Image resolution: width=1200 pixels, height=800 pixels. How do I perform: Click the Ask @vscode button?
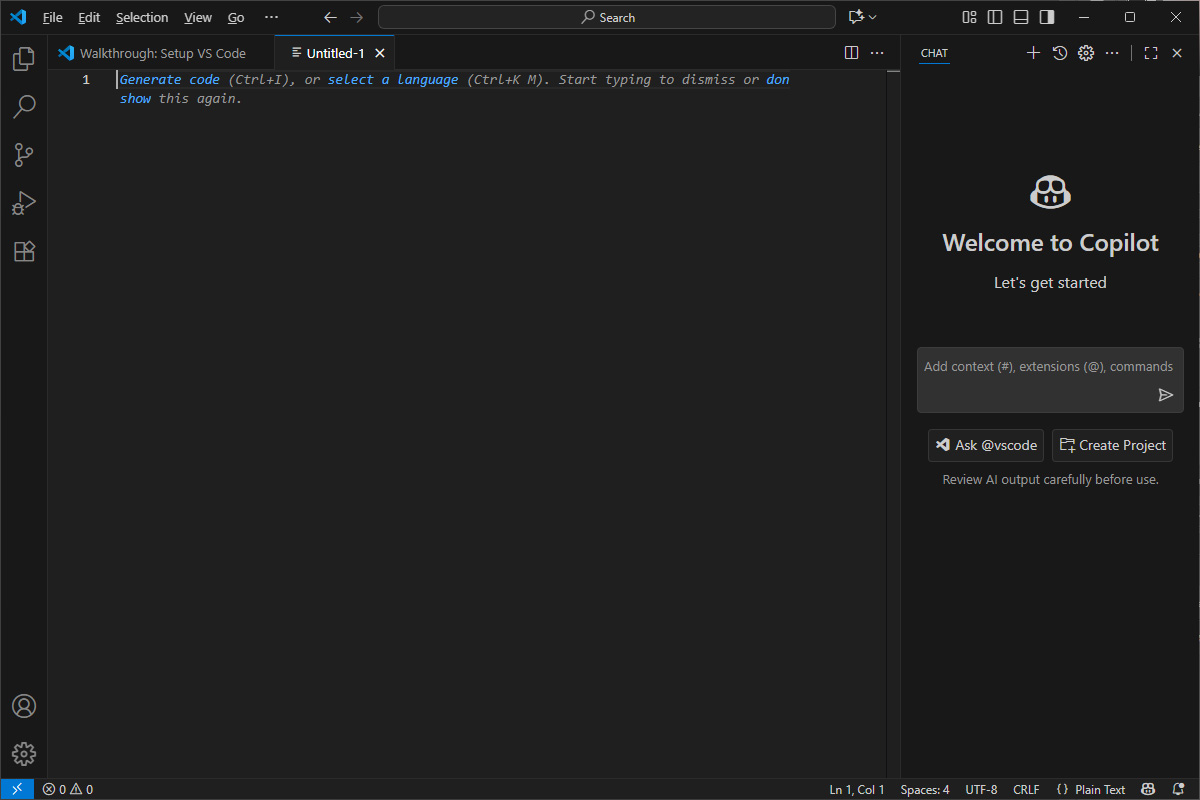[x=987, y=445]
